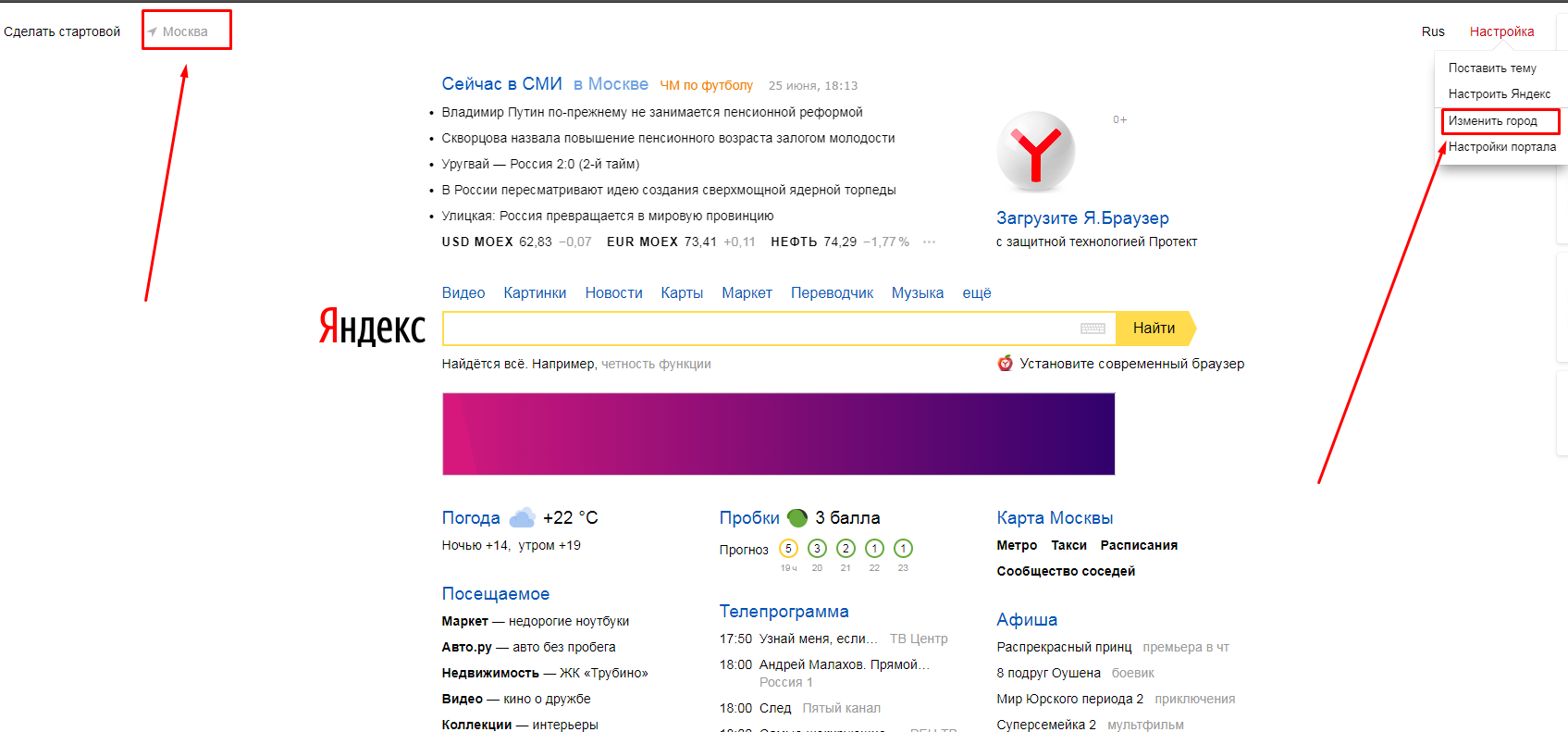Select traffic forecast circle showing 5
This screenshot has height=732, width=1568.
tap(788, 549)
